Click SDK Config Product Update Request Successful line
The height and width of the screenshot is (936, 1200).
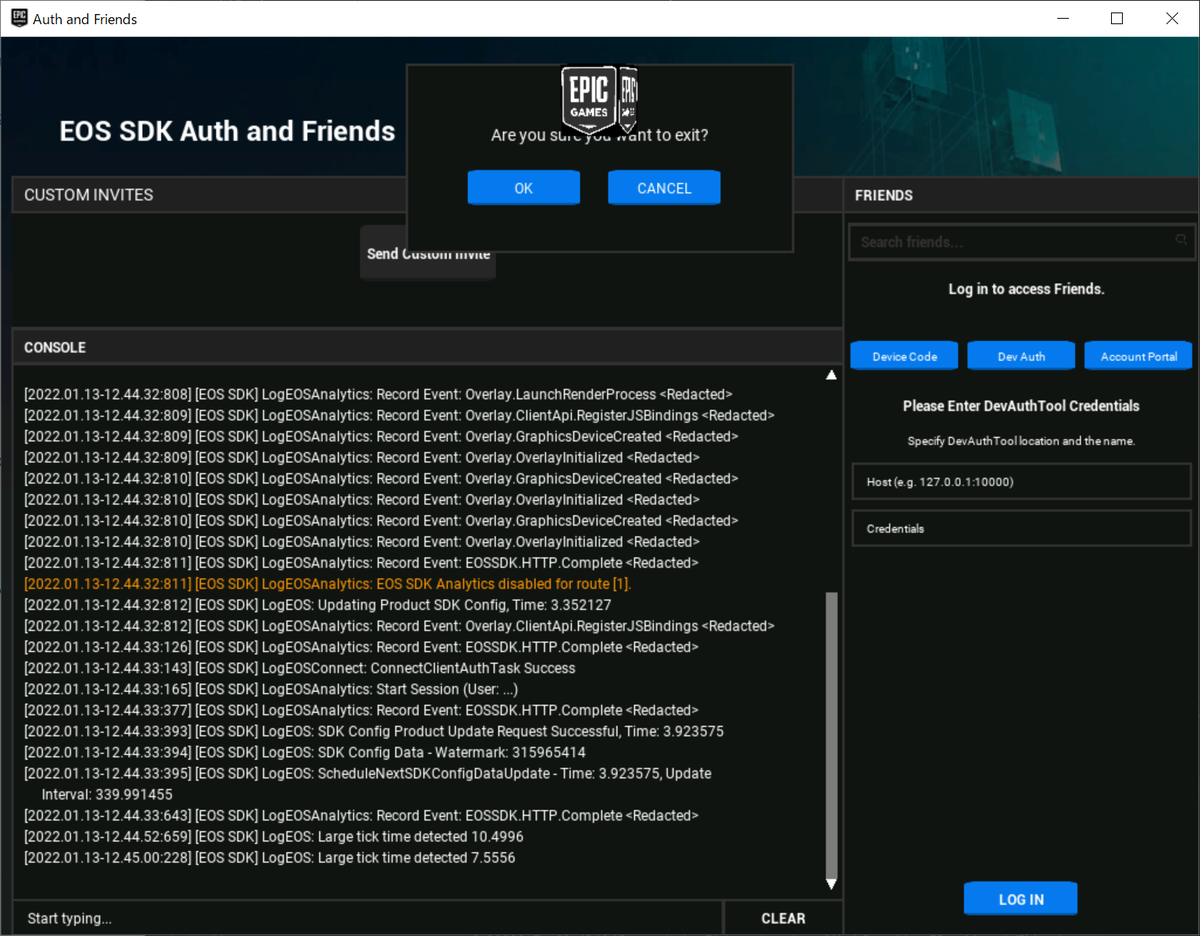(x=374, y=731)
